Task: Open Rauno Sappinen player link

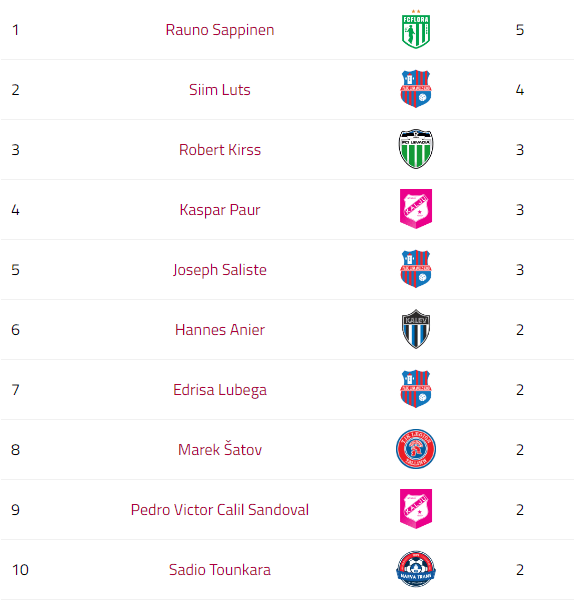Action: [220, 30]
